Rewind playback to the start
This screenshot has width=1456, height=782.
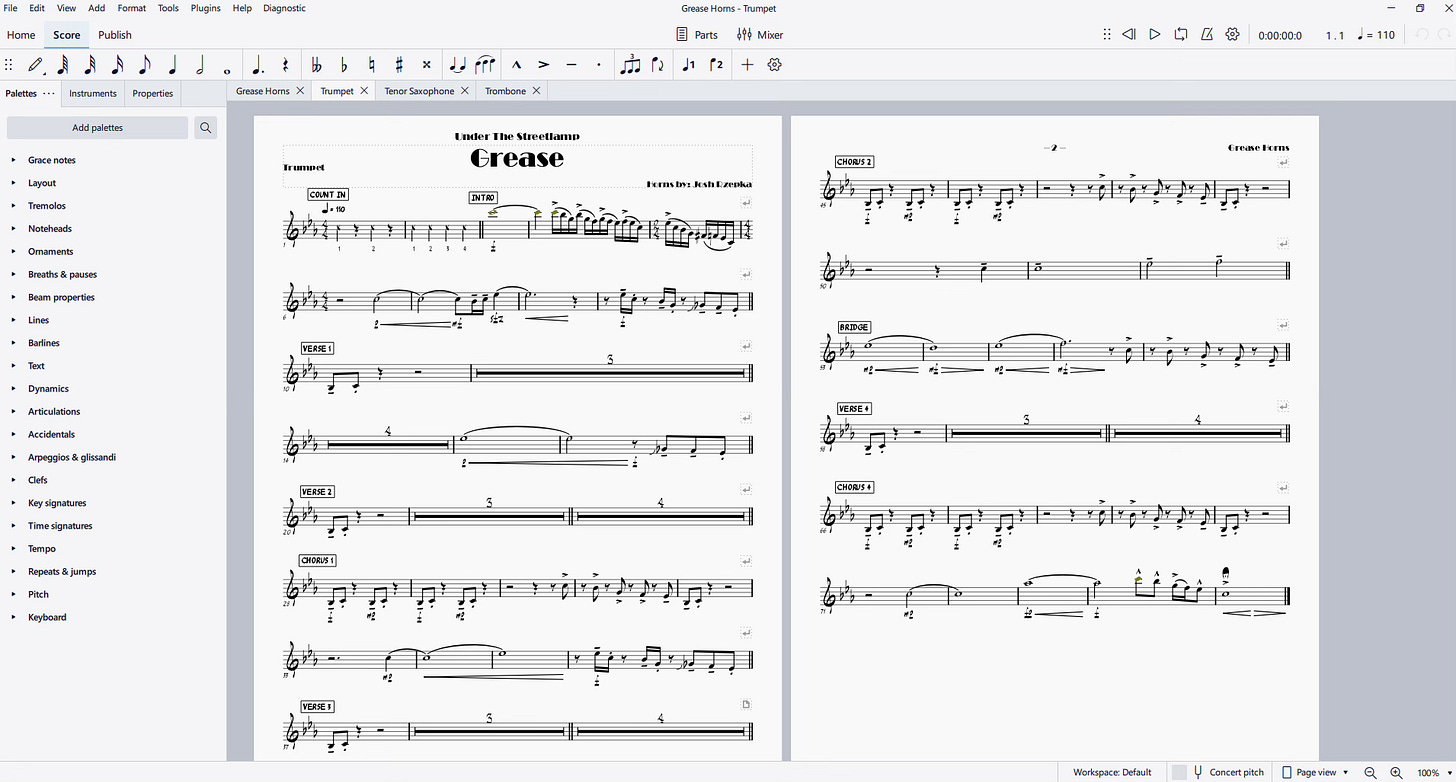tap(1129, 34)
